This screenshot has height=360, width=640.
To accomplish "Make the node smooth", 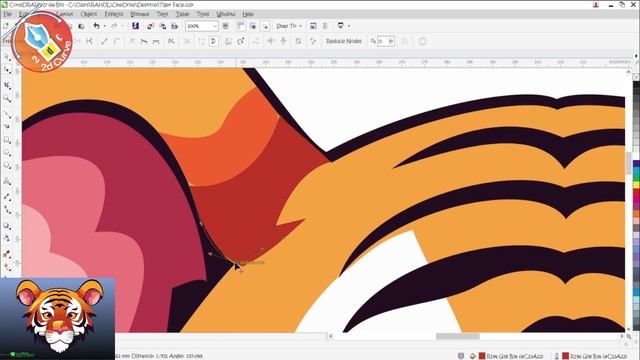I will pyautogui.click(x=144, y=41).
